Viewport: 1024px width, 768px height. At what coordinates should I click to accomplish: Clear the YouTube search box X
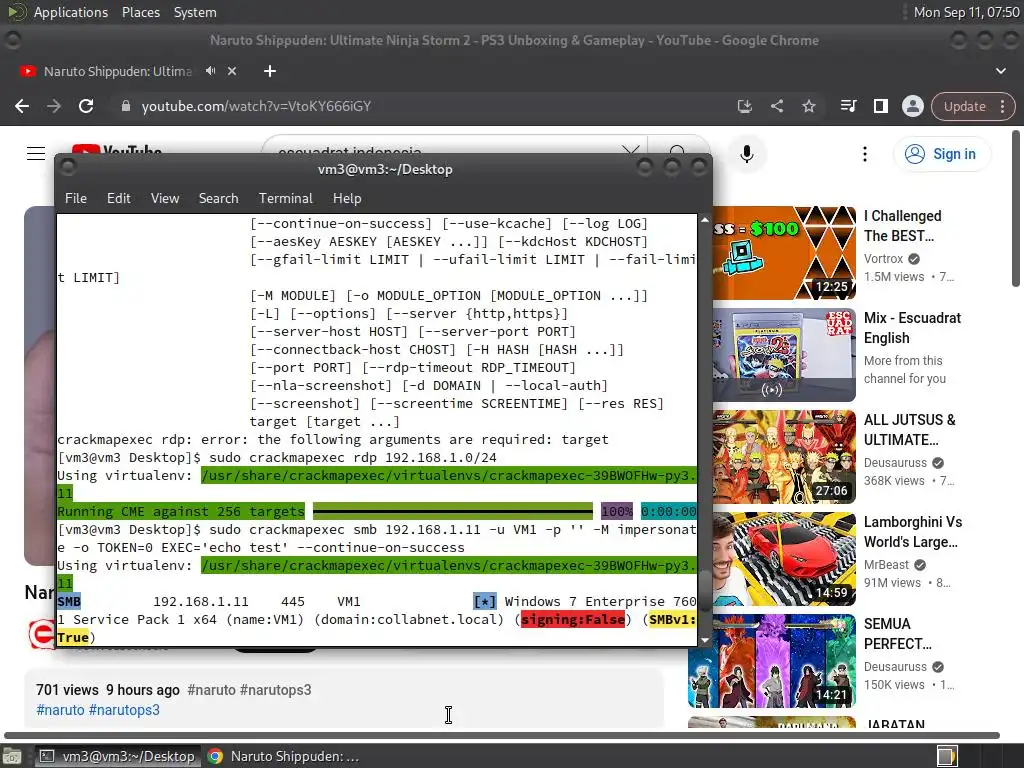coord(630,152)
